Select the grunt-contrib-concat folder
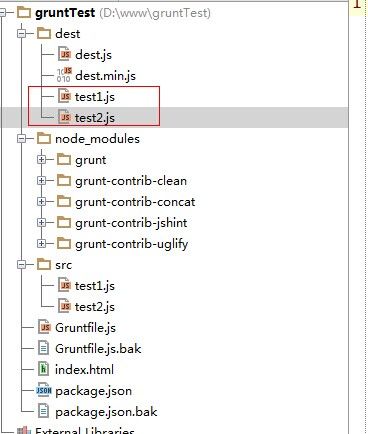The width and height of the screenshot is (368, 434). [135, 202]
